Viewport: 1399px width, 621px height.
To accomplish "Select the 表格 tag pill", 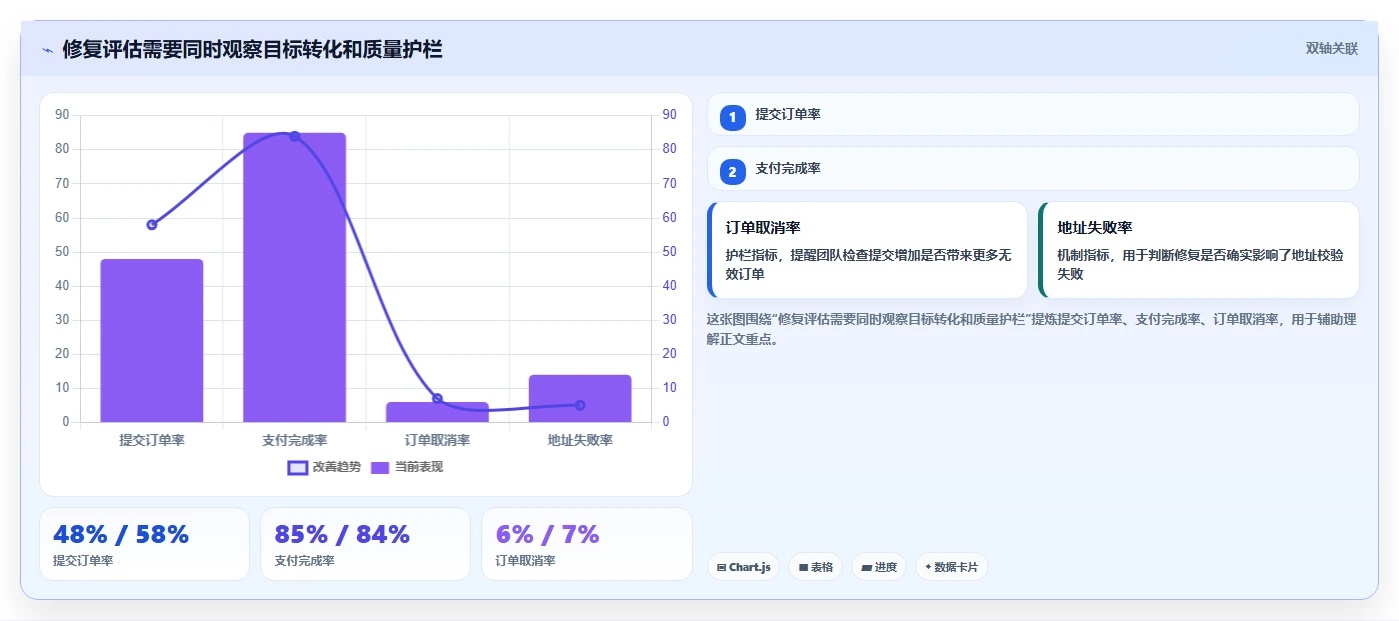I will 815,567.
